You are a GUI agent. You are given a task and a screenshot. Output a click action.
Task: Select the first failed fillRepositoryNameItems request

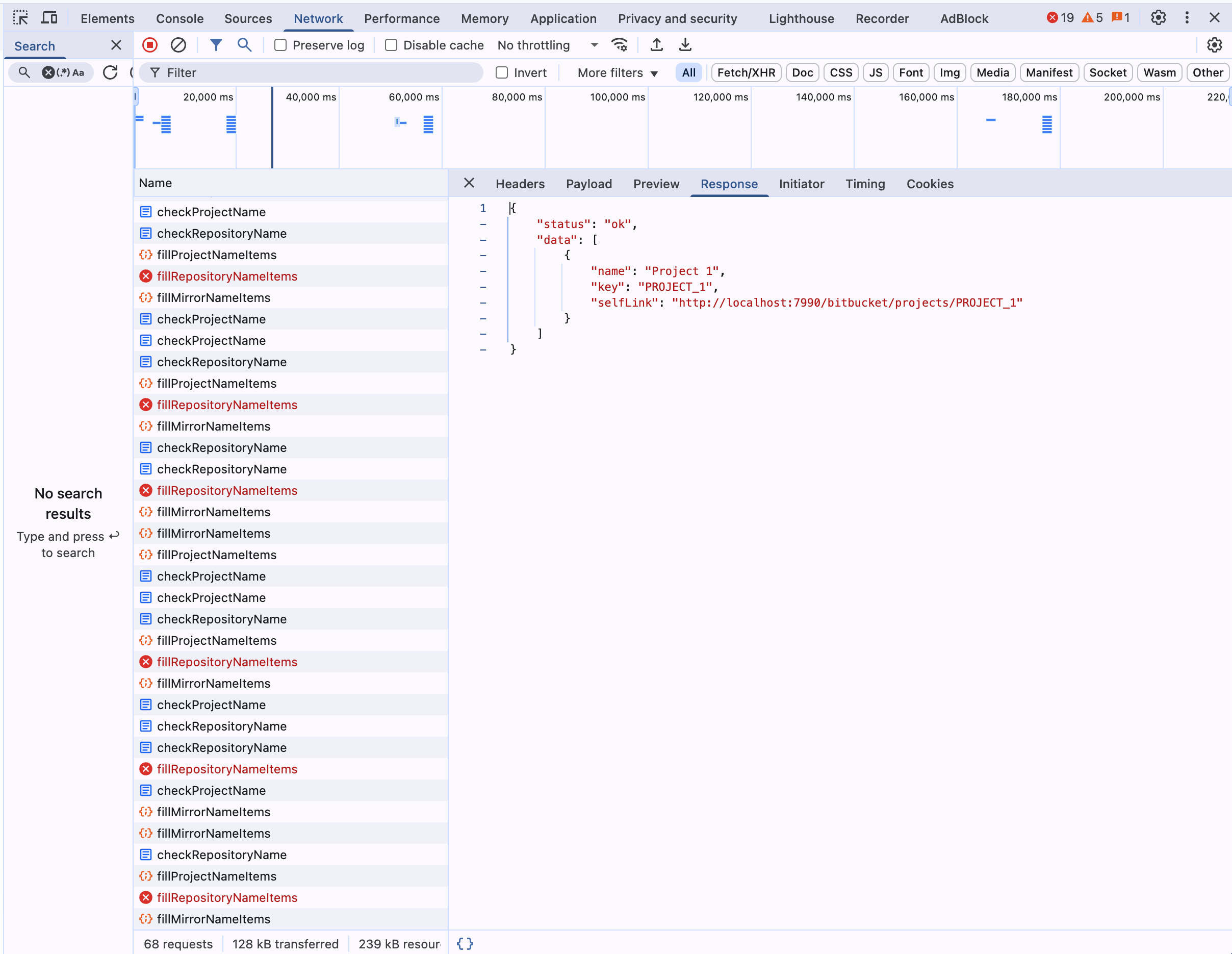coord(291,276)
